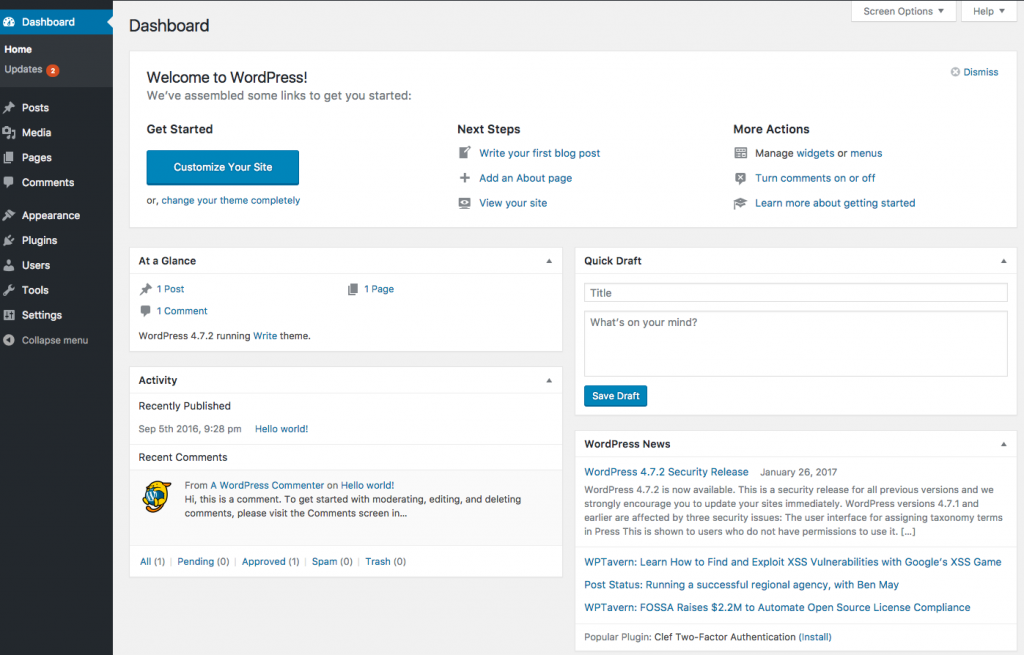
Task: Click the Plugins plug icon
Action: tap(9, 240)
